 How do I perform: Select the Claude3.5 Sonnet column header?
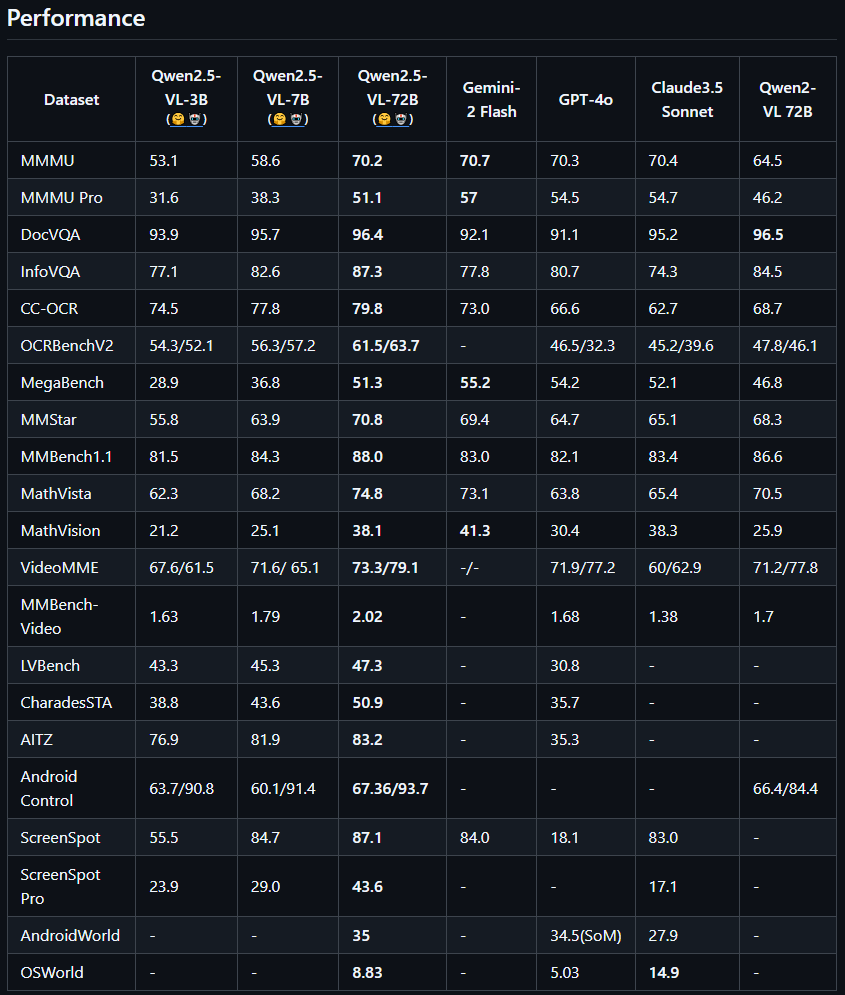pos(687,100)
